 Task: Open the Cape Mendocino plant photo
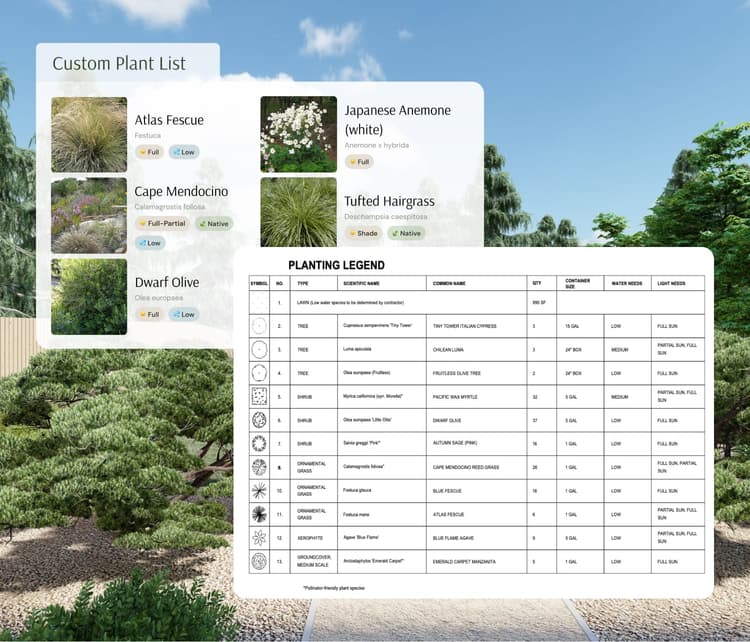pos(89,215)
